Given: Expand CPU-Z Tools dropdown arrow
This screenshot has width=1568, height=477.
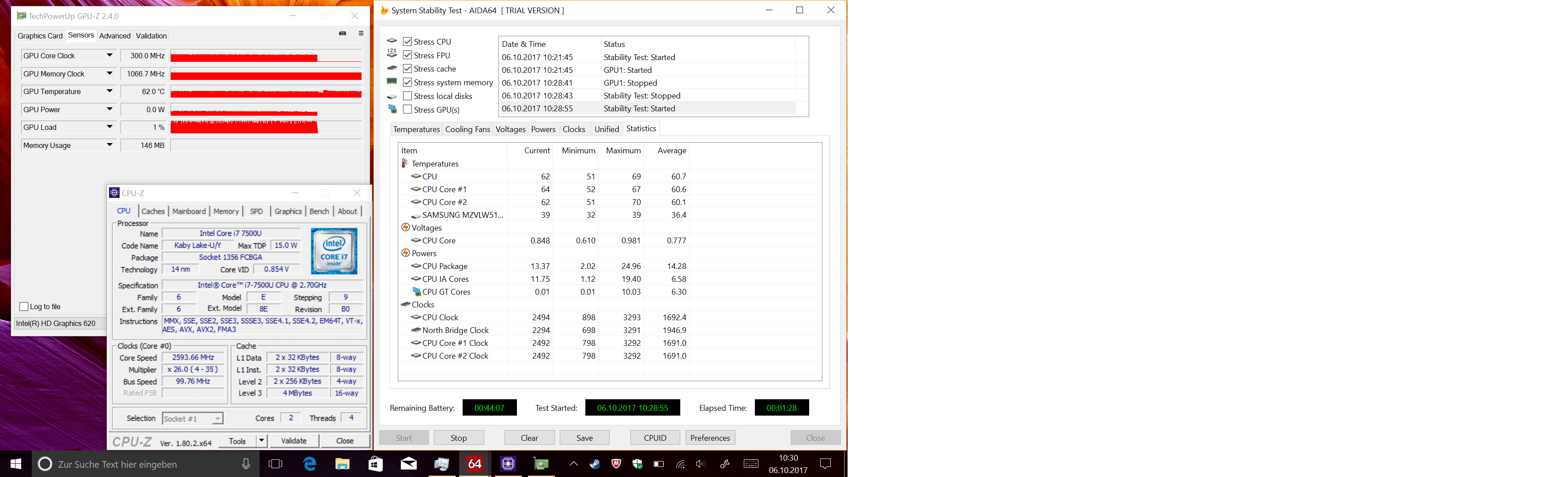Looking at the screenshot, I should [x=261, y=440].
